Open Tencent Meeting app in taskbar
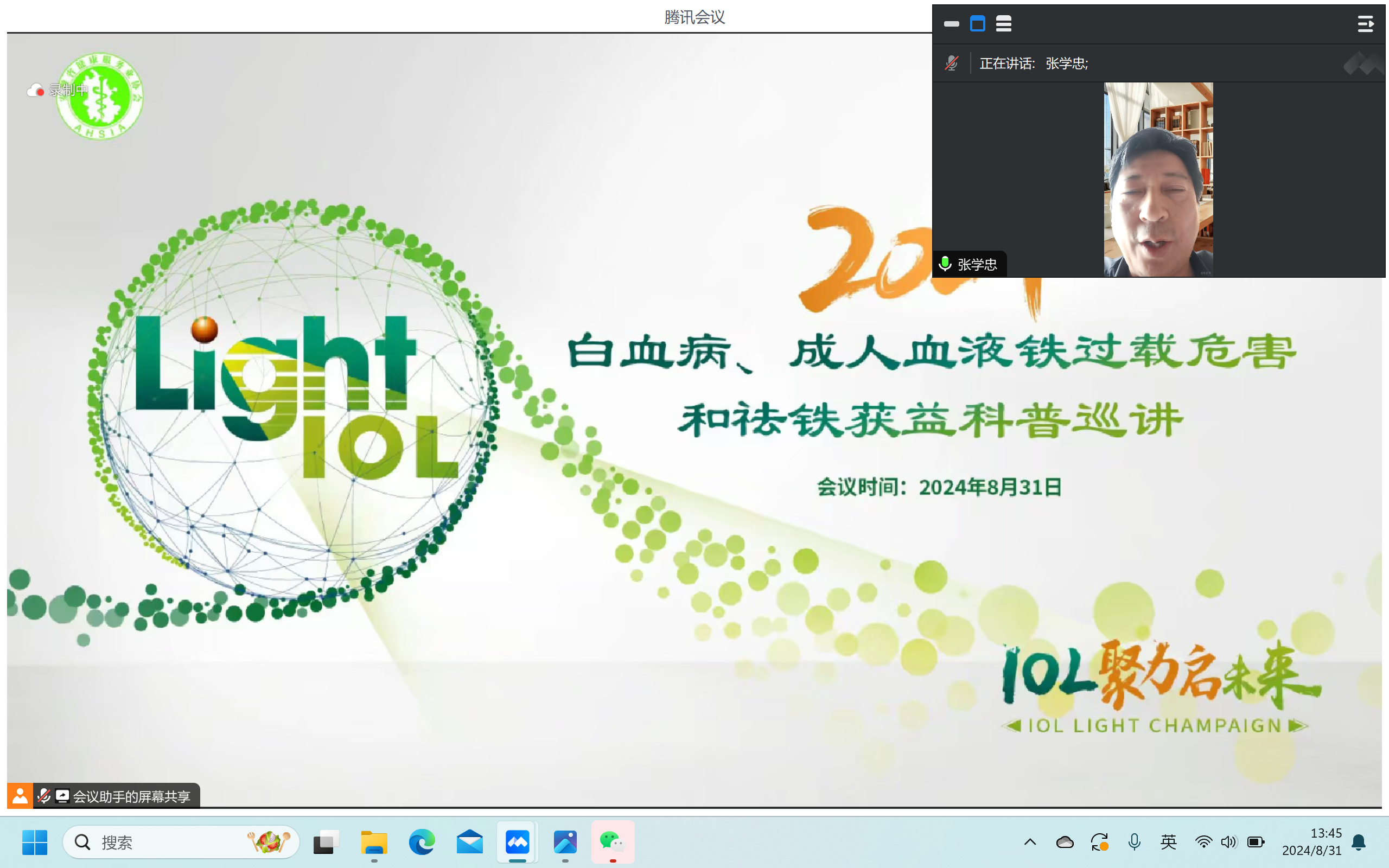Image resolution: width=1389 pixels, height=868 pixels. [517, 842]
